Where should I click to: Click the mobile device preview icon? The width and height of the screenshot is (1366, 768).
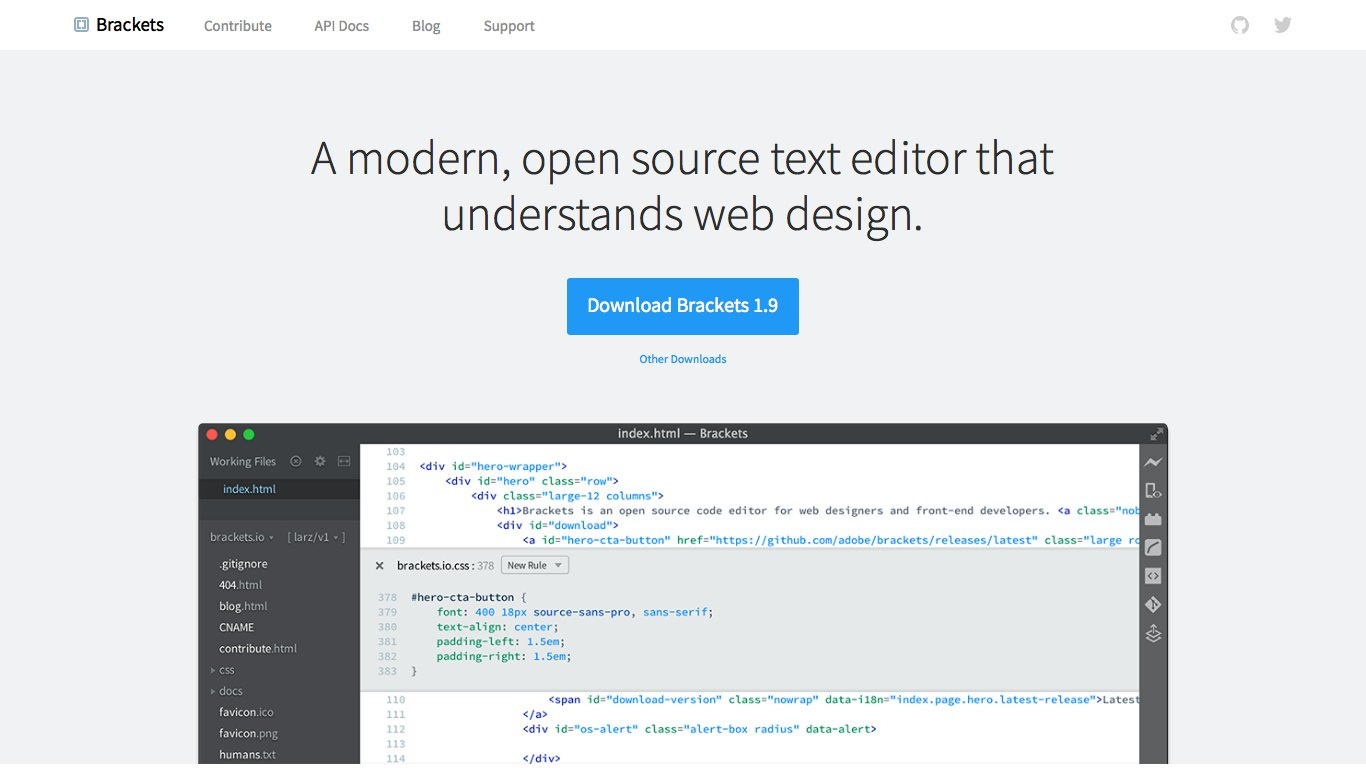1153,490
